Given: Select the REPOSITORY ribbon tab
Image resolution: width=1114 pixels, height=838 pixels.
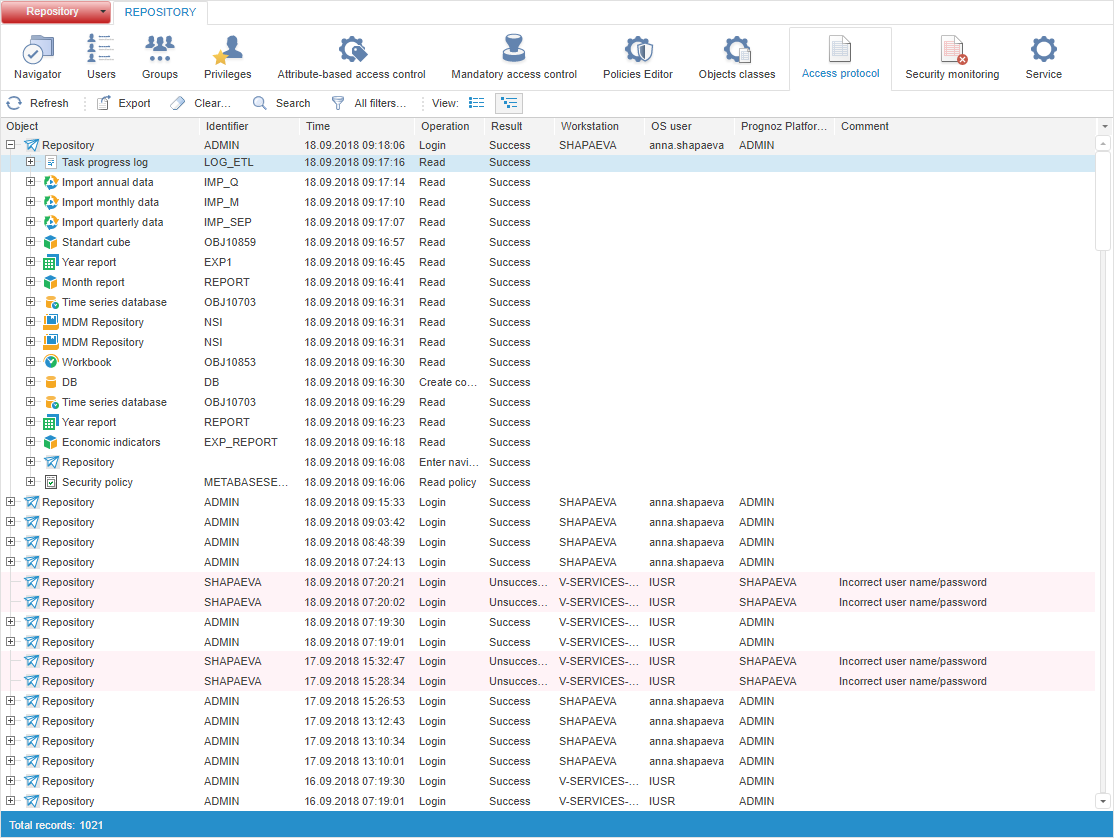Looking at the screenshot, I should pos(160,13).
